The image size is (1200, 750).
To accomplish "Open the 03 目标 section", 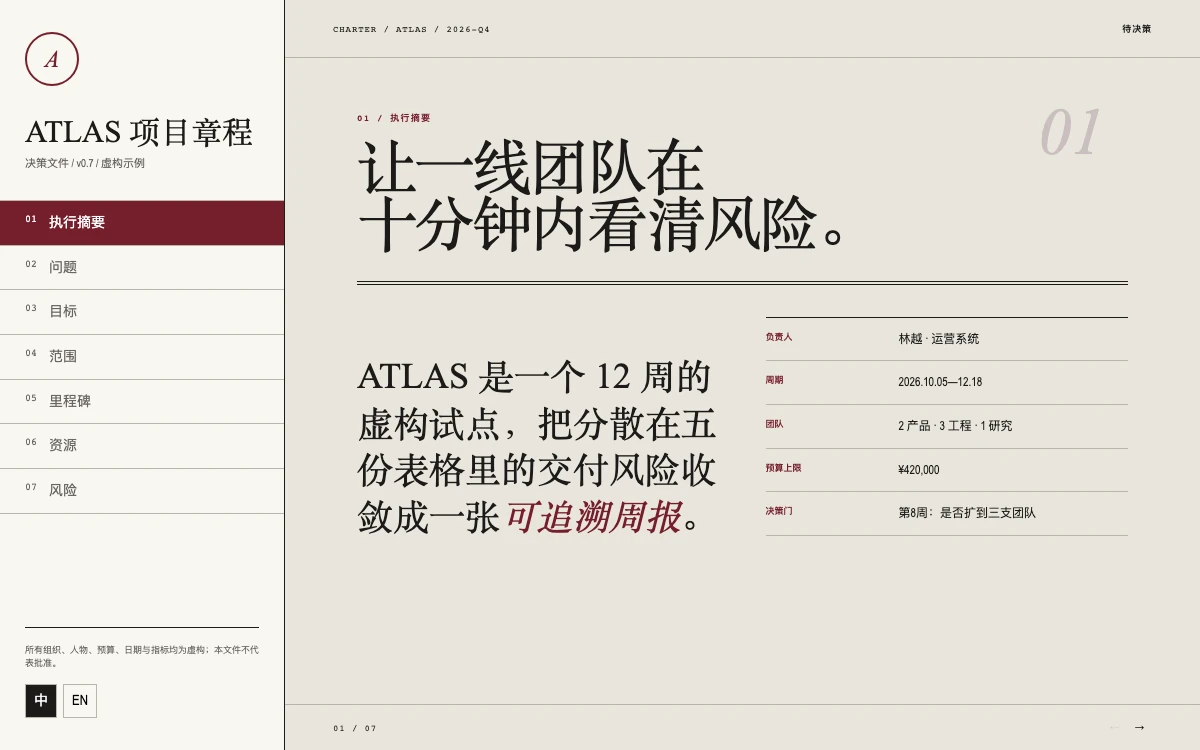I will pos(142,312).
